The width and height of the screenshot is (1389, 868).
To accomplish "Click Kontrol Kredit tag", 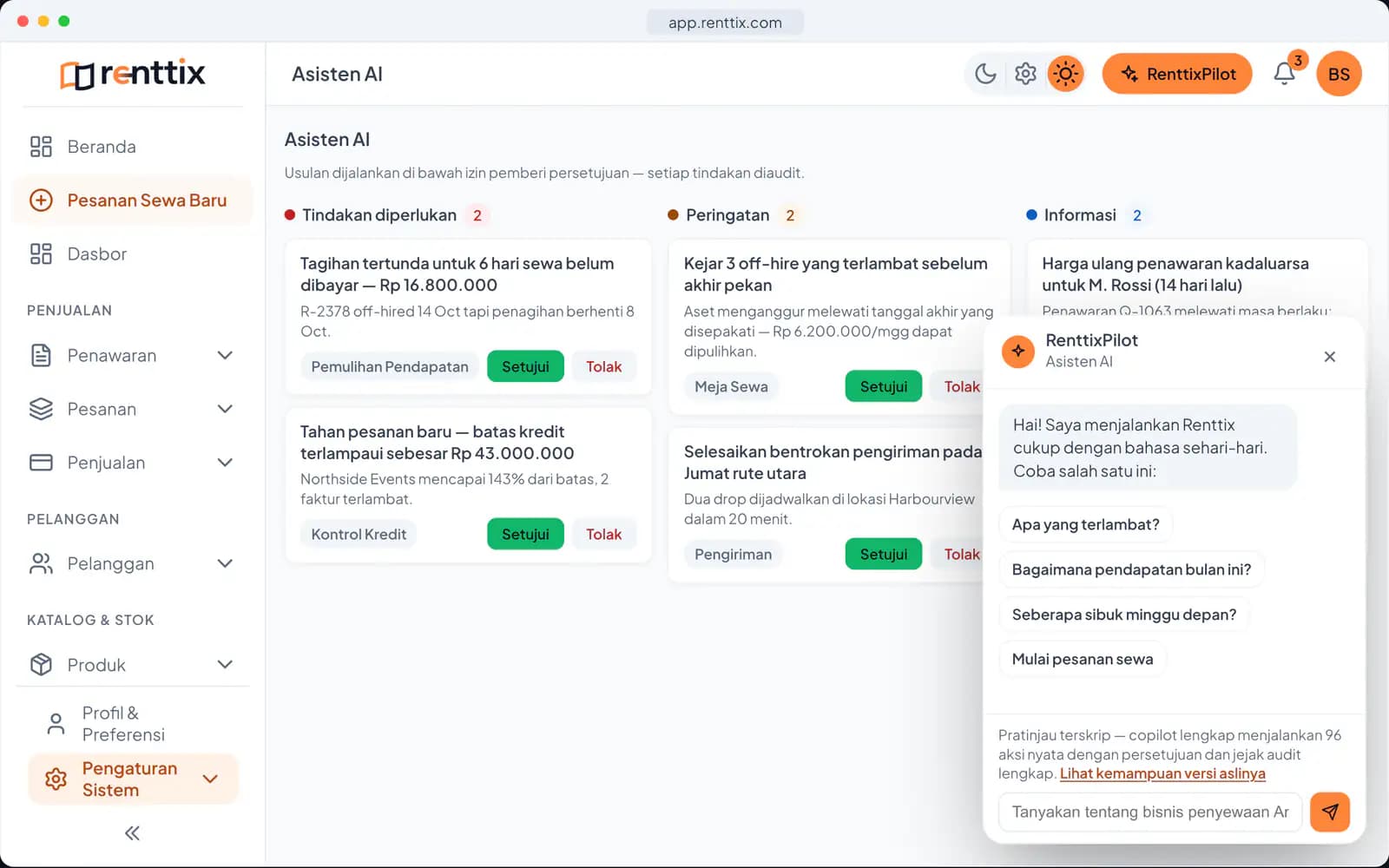I will tap(359, 534).
